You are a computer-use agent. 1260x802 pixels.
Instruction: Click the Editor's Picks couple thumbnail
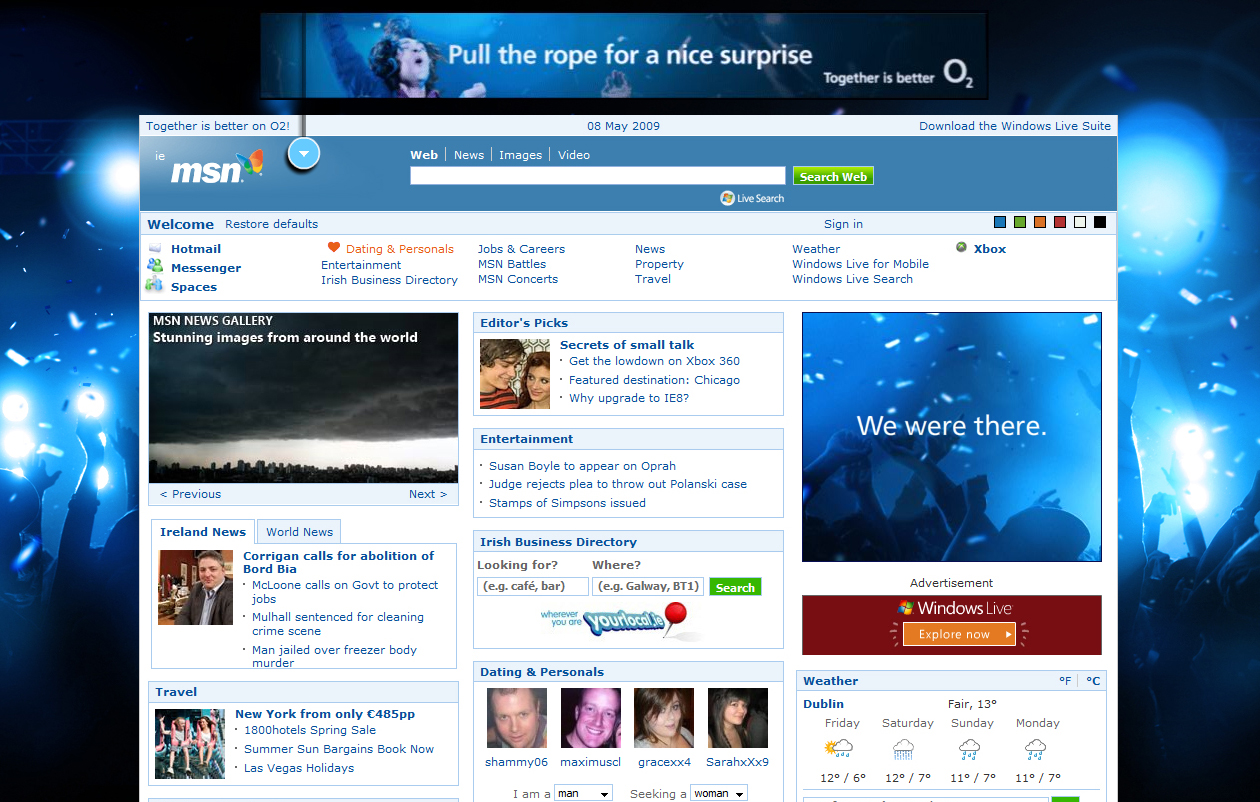point(515,374)
